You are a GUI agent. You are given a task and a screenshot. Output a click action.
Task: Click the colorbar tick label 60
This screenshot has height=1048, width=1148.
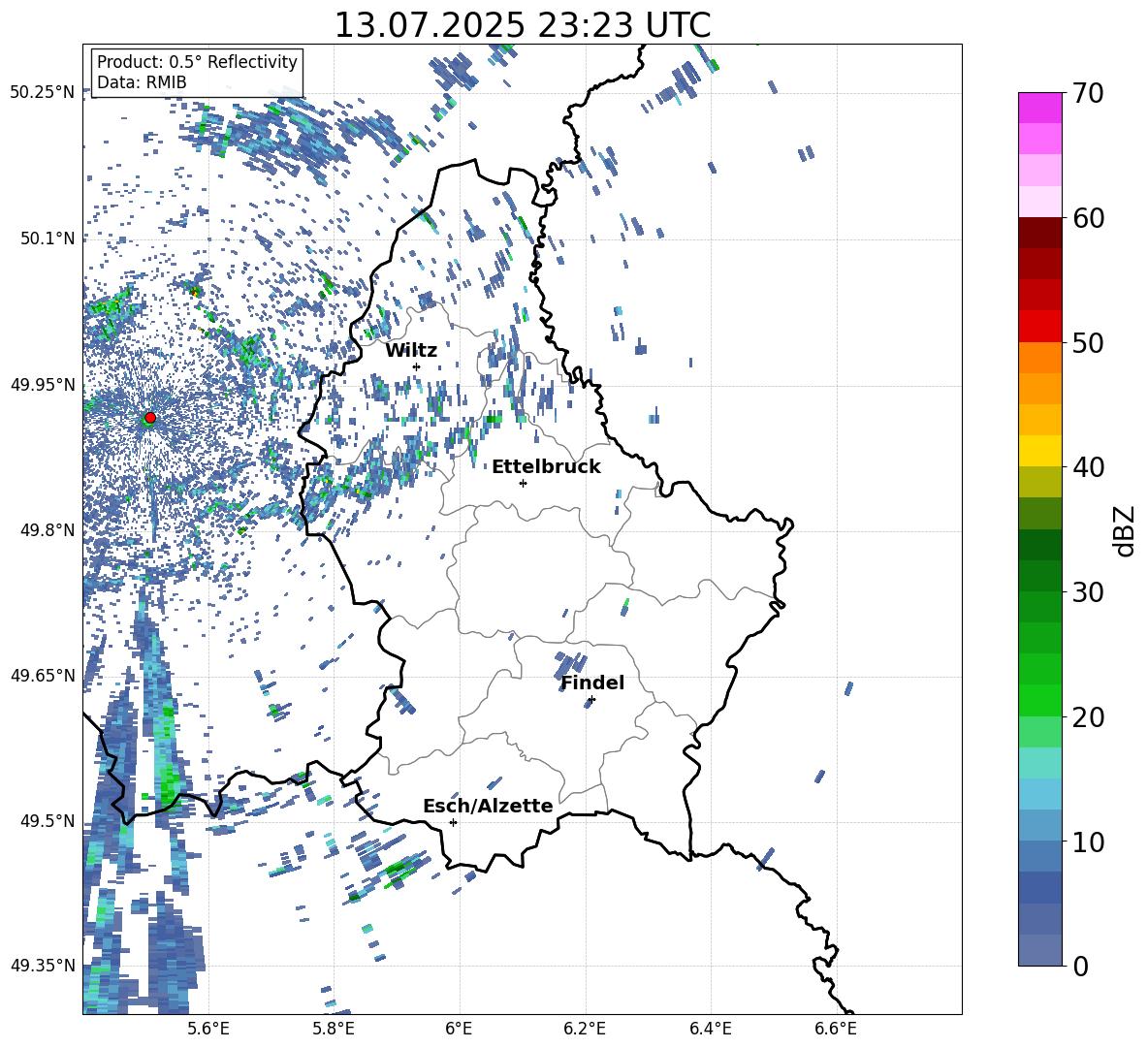pos(1088,218)
